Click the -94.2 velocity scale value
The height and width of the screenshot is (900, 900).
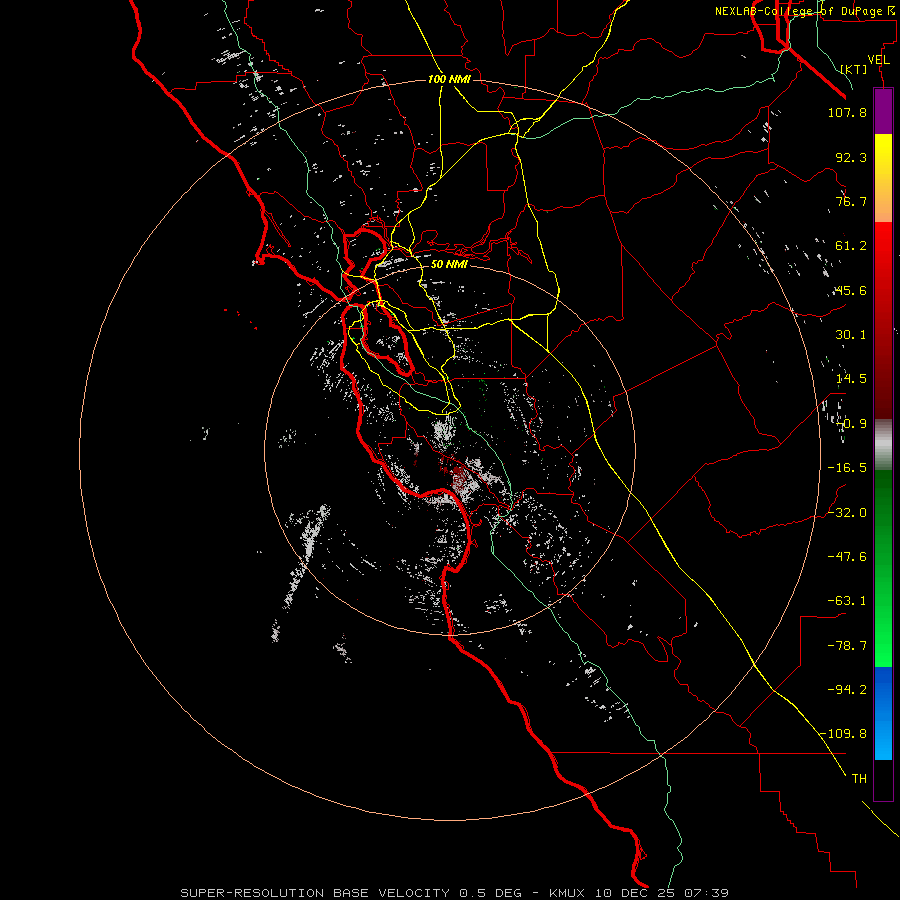[847, 690]
